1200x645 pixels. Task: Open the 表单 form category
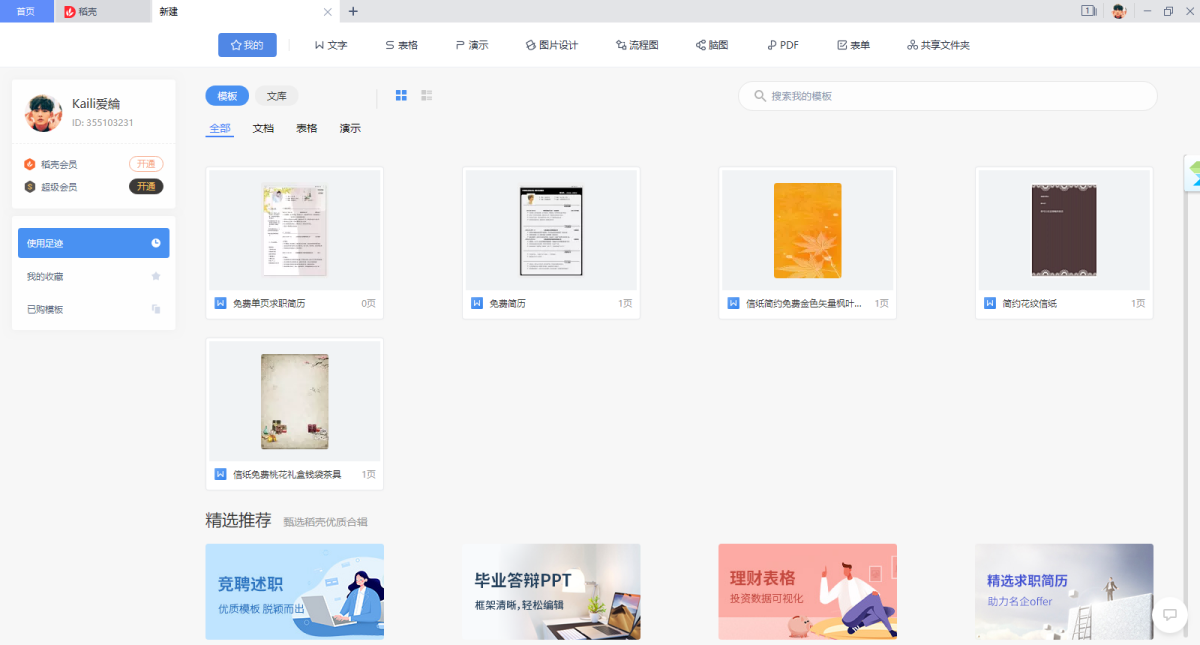point(853,45)
